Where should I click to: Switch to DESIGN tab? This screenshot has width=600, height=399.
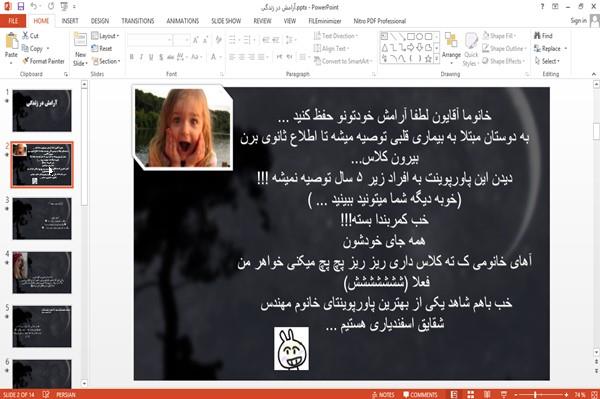point(100,21)
